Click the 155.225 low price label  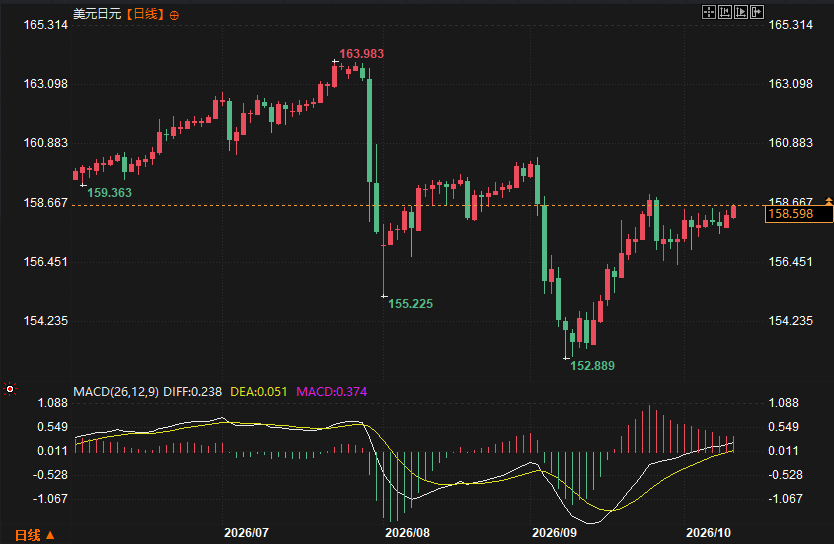410,304
